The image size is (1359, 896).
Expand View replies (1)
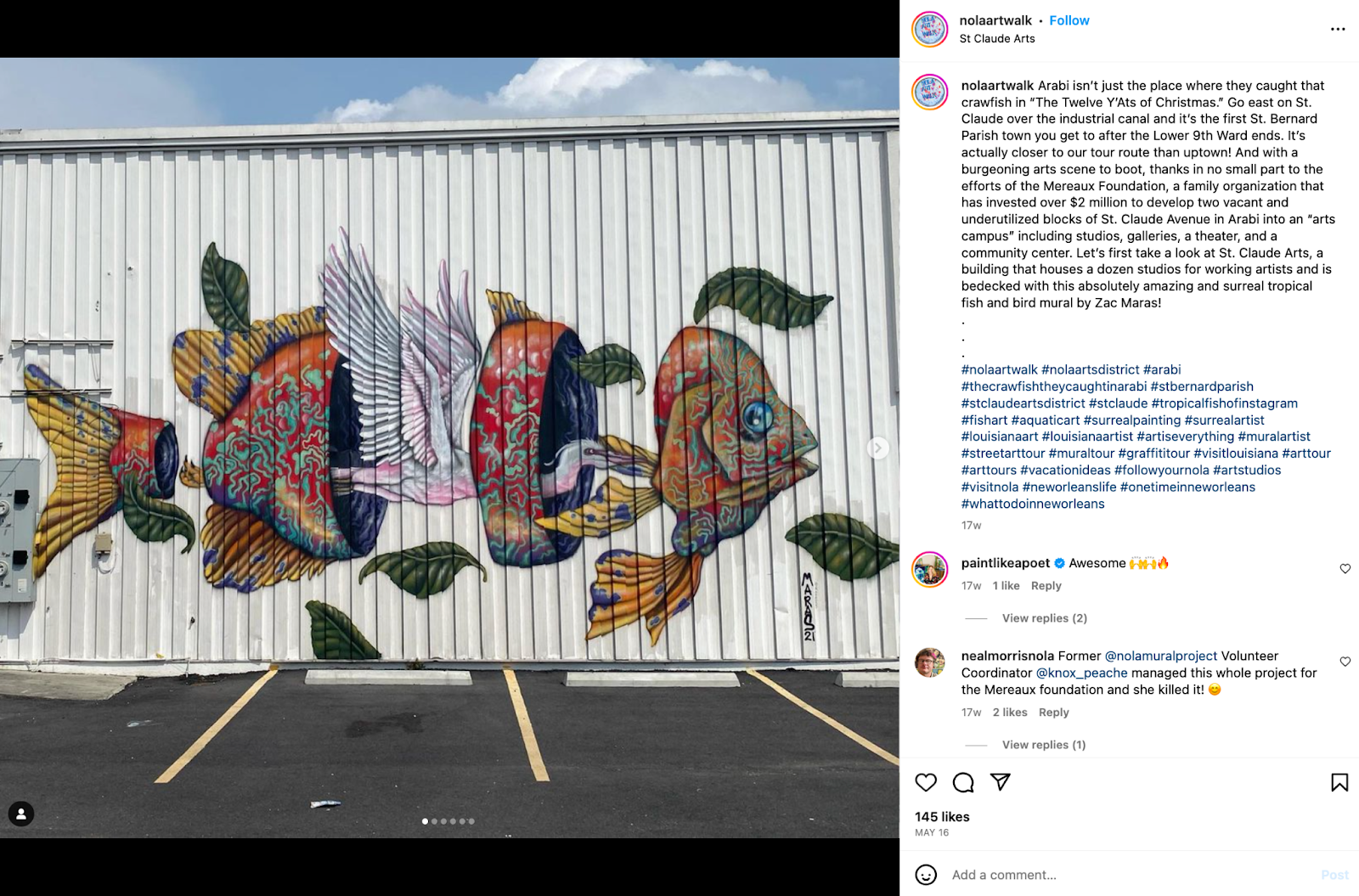click(1044, 745)
